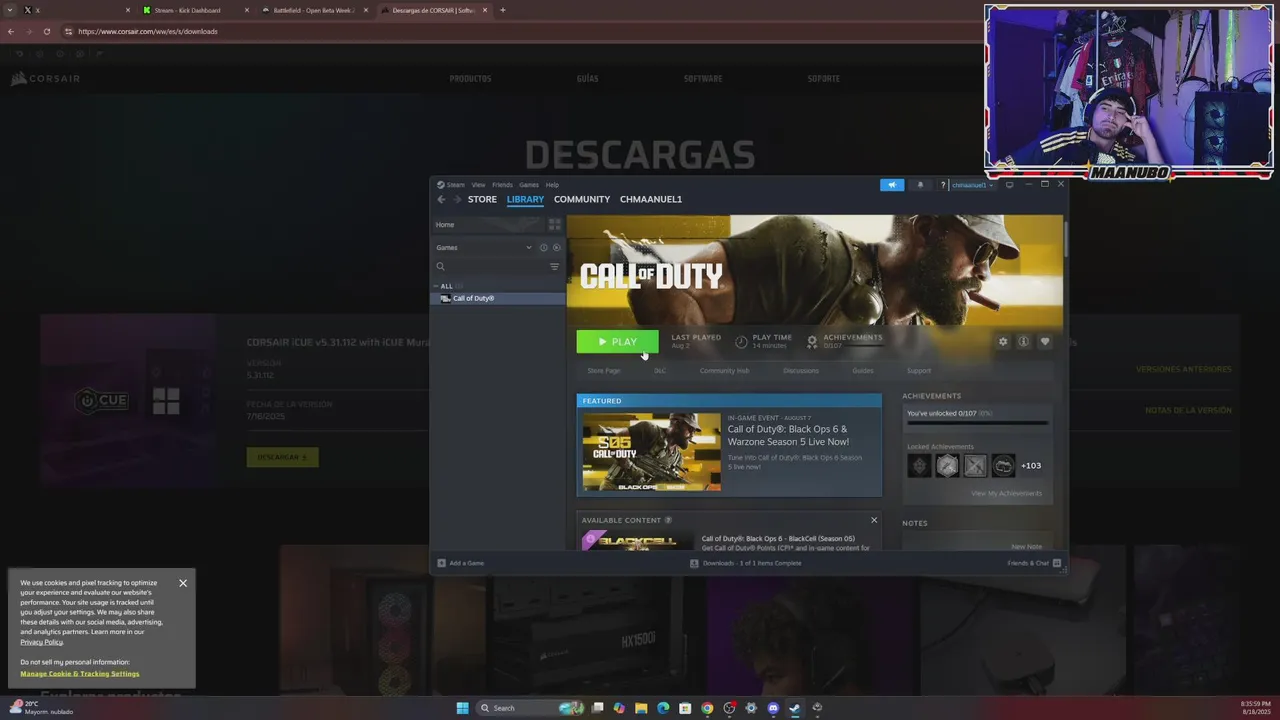This screenshot has height=720, width=1280.
Task: Click the browser reload icon
Action: pyautogui.click(x=46, y=31)
